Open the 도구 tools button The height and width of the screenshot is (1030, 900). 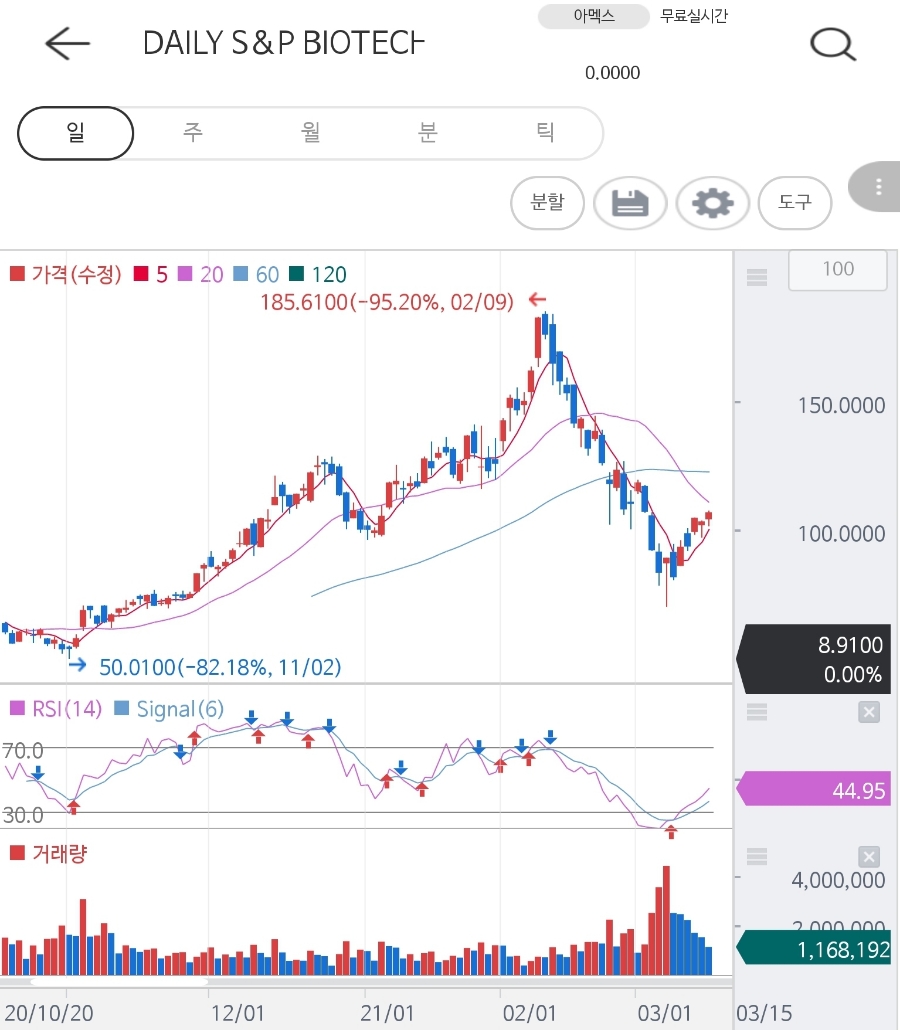point(795,203)
